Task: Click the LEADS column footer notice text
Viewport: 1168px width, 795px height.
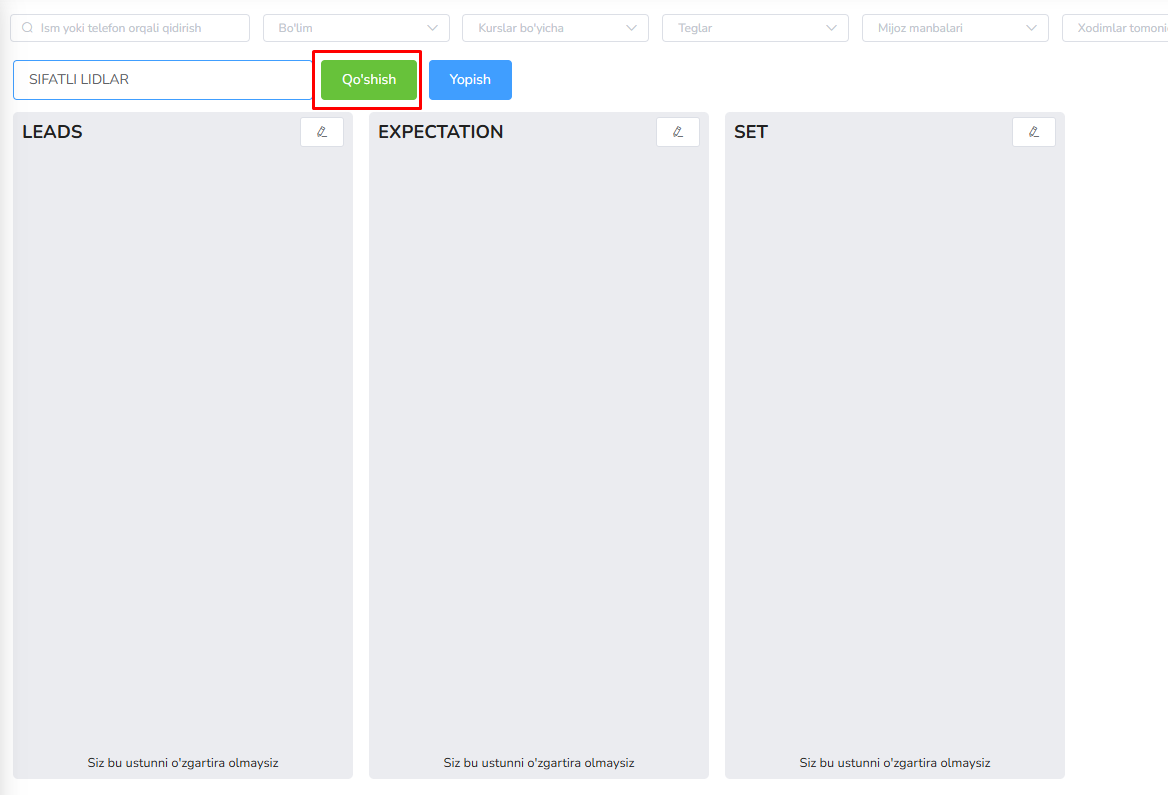Action: (183, 763)
